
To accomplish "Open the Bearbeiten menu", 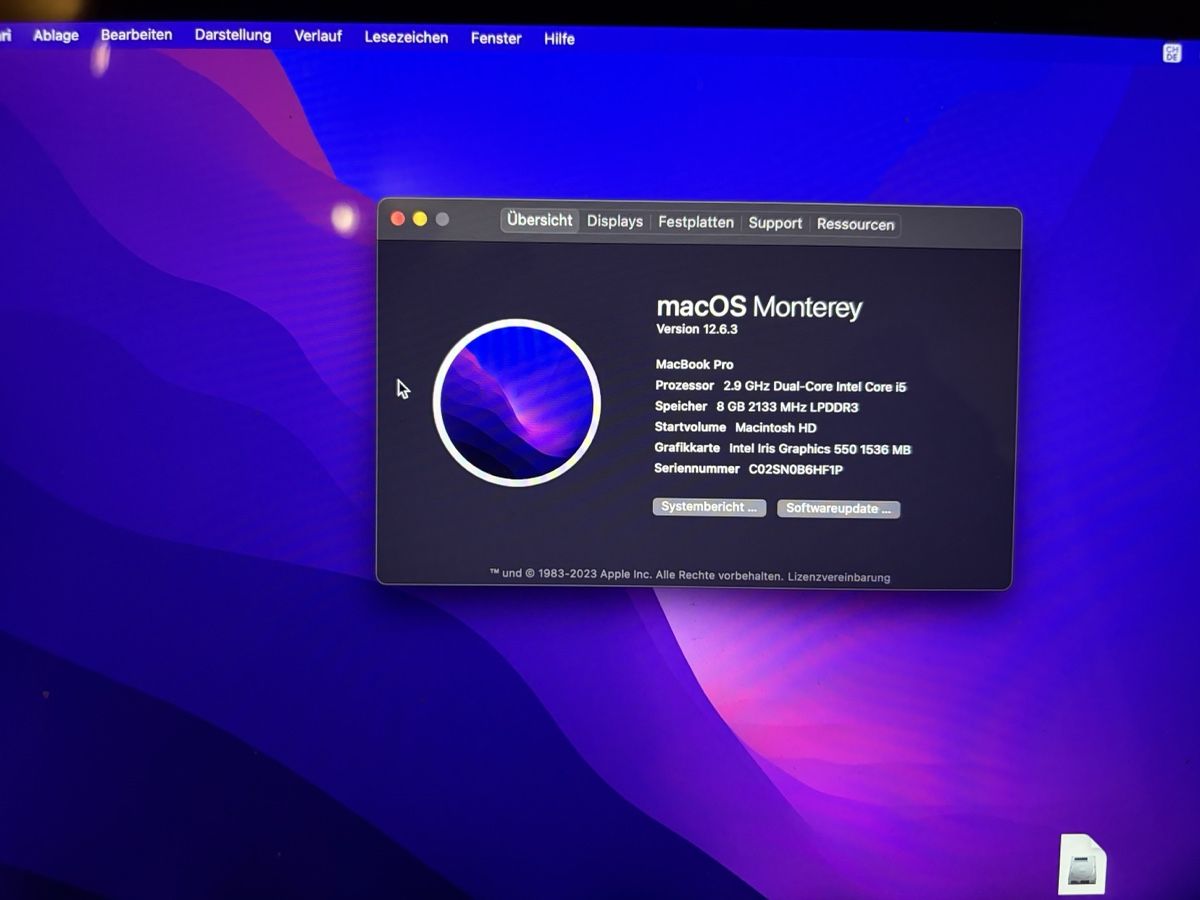I will (x=136, y=35).
